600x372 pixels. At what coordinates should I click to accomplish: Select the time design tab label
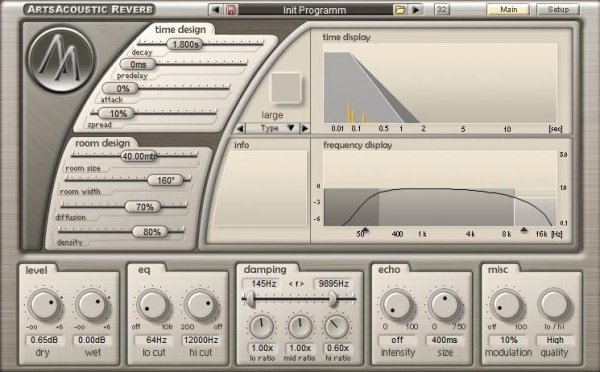[180, 29]
